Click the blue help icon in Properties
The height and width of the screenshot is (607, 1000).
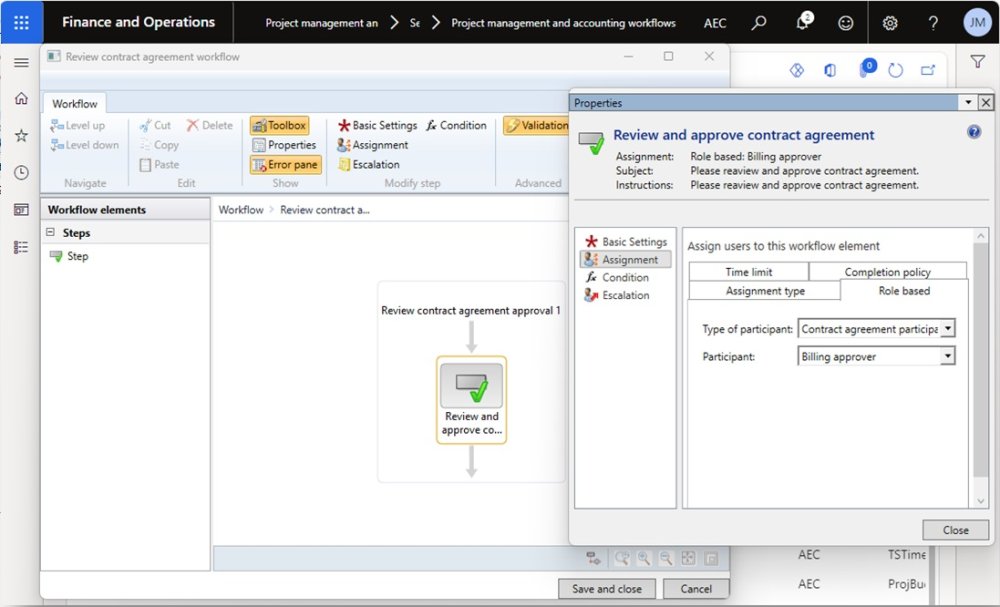974,132
